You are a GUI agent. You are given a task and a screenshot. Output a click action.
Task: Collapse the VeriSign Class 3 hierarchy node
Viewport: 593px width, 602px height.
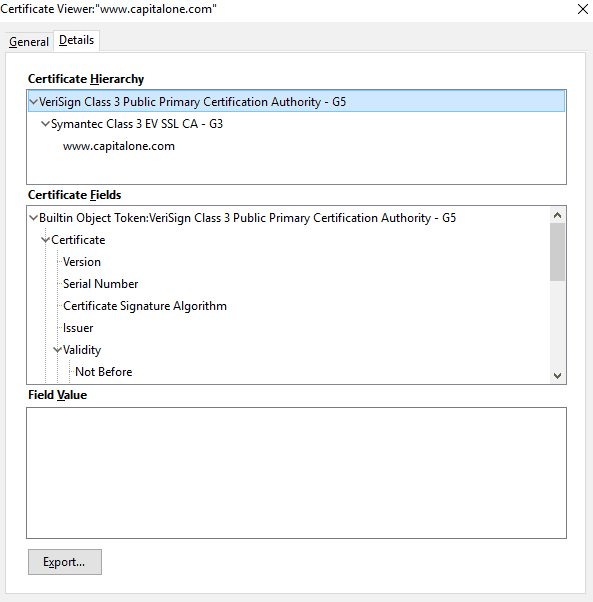33,102
